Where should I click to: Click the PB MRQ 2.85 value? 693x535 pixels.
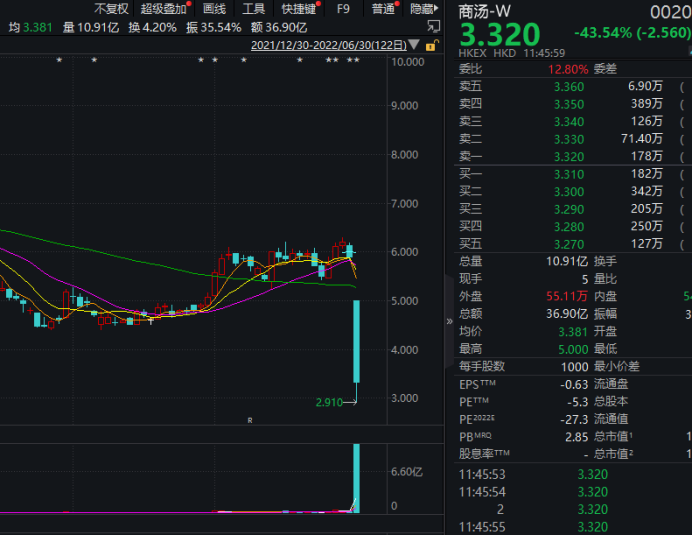click(x=577, y=437)
